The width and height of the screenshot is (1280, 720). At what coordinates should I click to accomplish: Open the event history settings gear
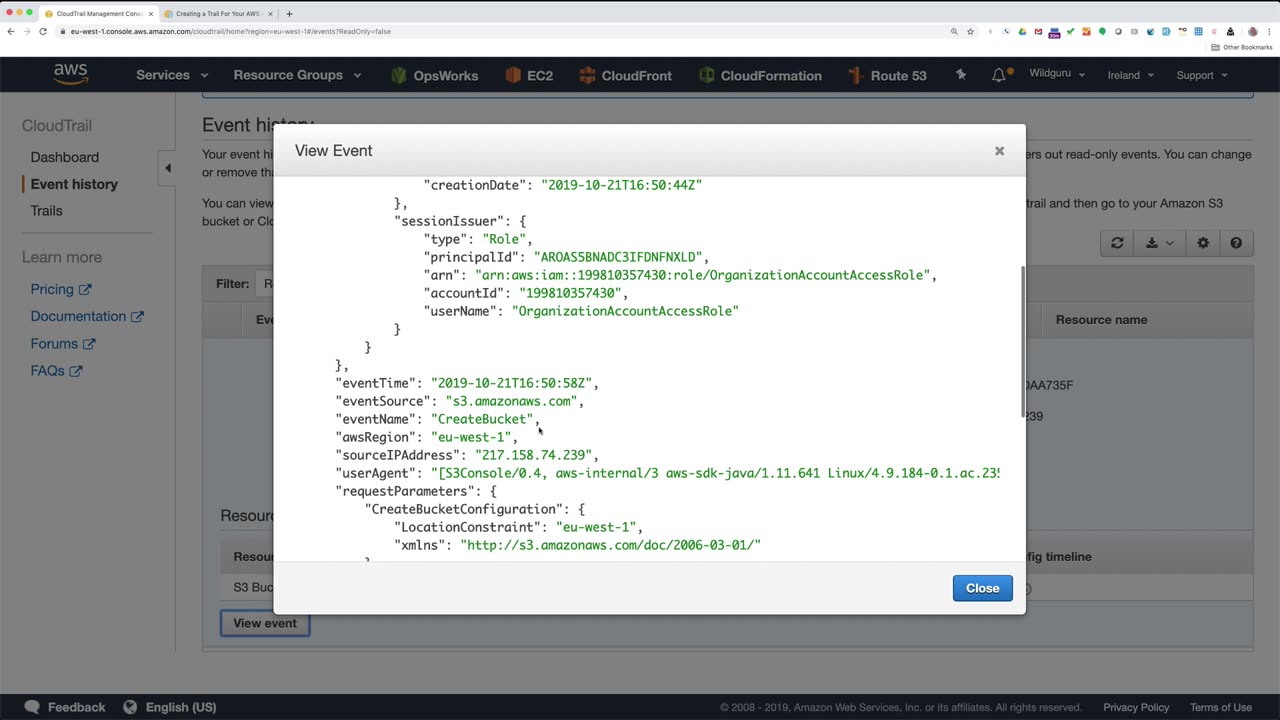[1203, 243]
